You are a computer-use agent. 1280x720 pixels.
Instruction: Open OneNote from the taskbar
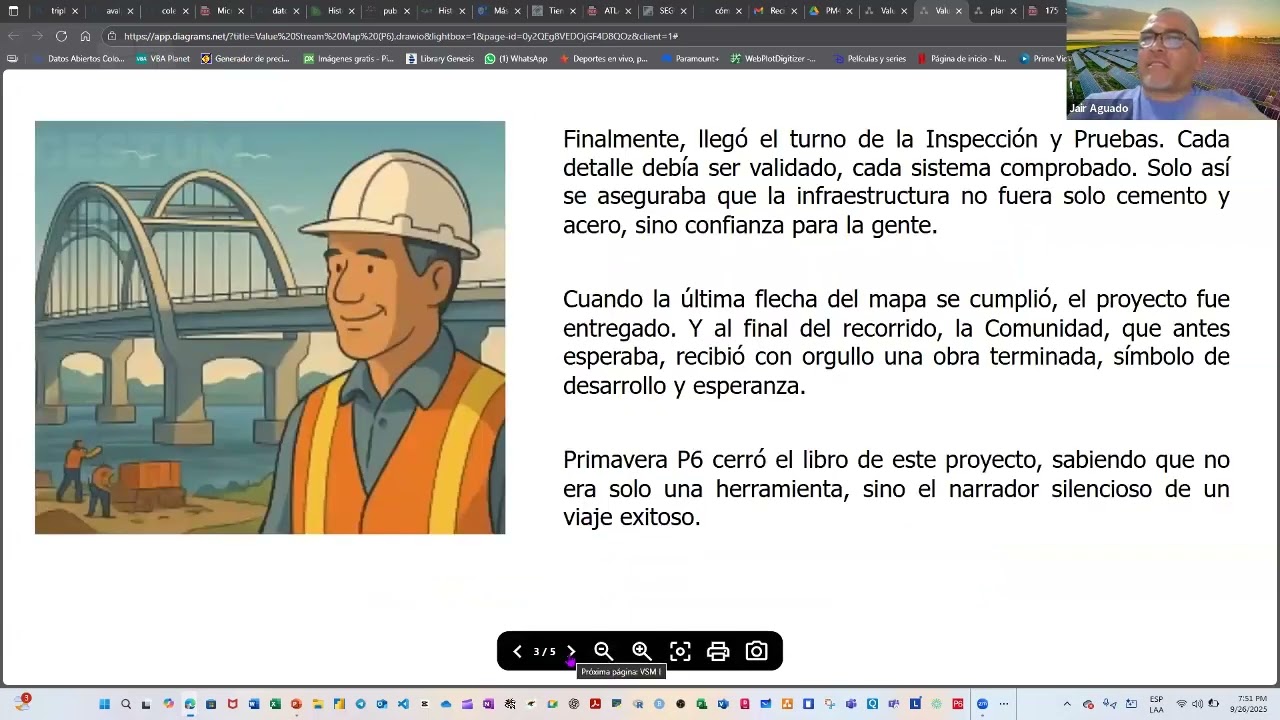tap(488, 704)
